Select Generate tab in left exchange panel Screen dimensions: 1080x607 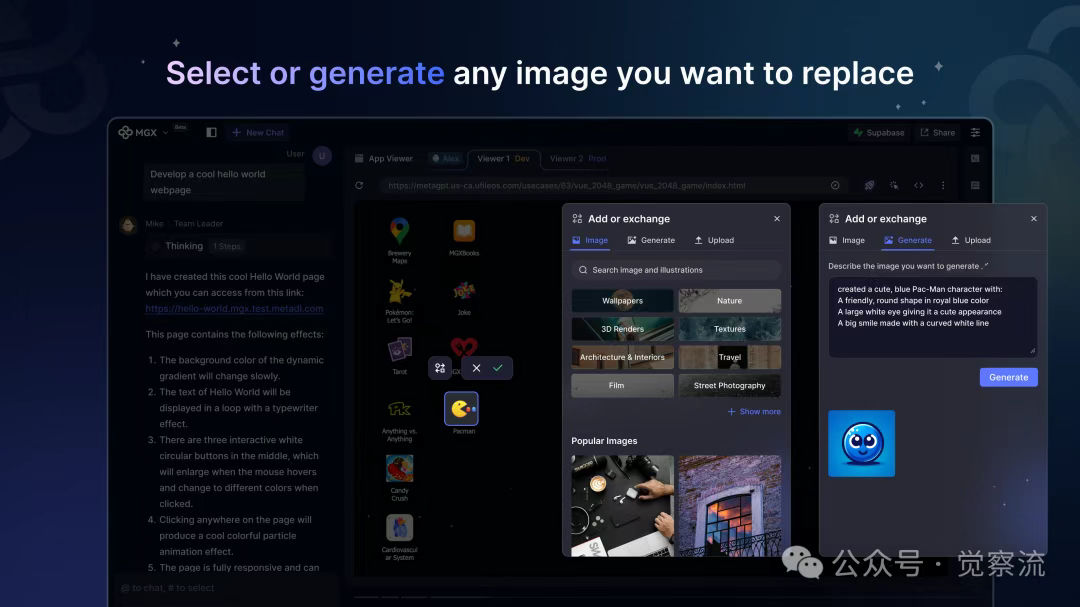click(x=651, y=240)
